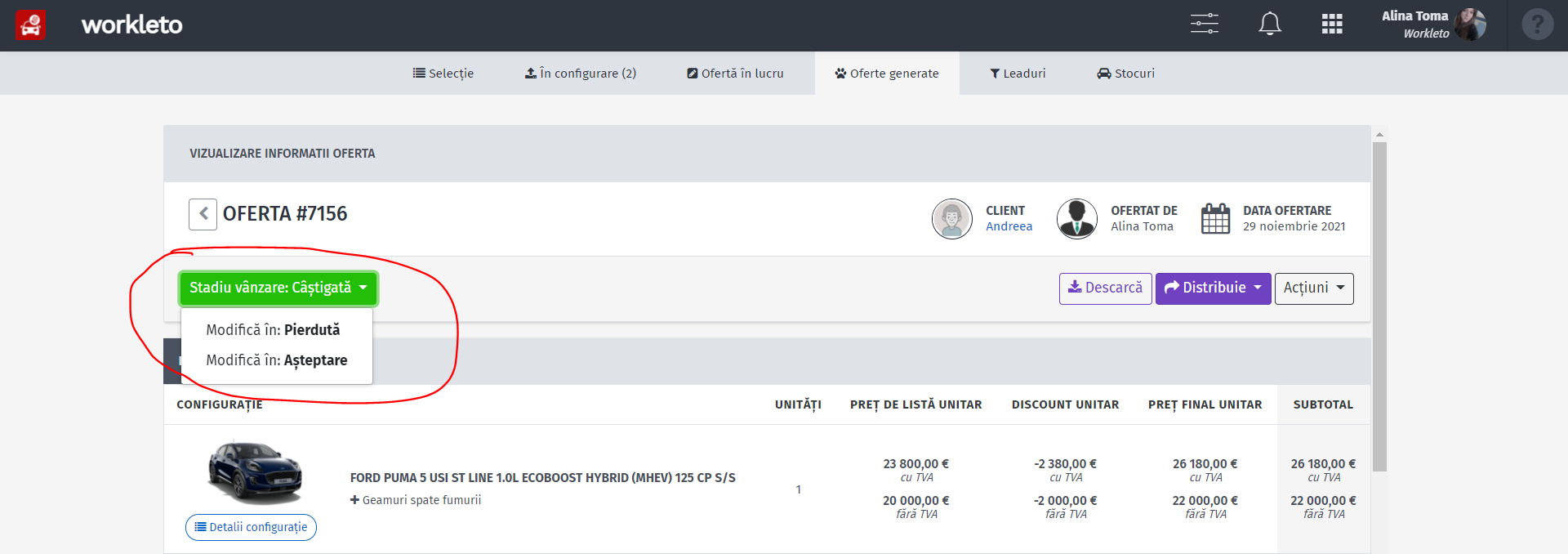Open the Stocuri tab
Image resolution: width=1568 pixels, height=554 pixels.
point(1125,74)
